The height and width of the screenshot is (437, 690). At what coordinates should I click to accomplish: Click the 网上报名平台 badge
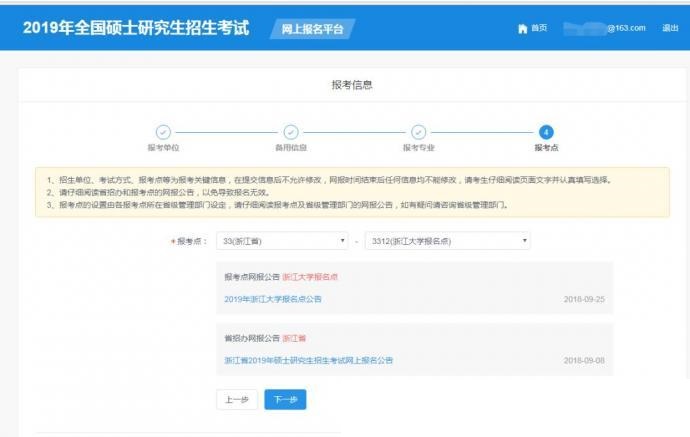coord(312,29)
